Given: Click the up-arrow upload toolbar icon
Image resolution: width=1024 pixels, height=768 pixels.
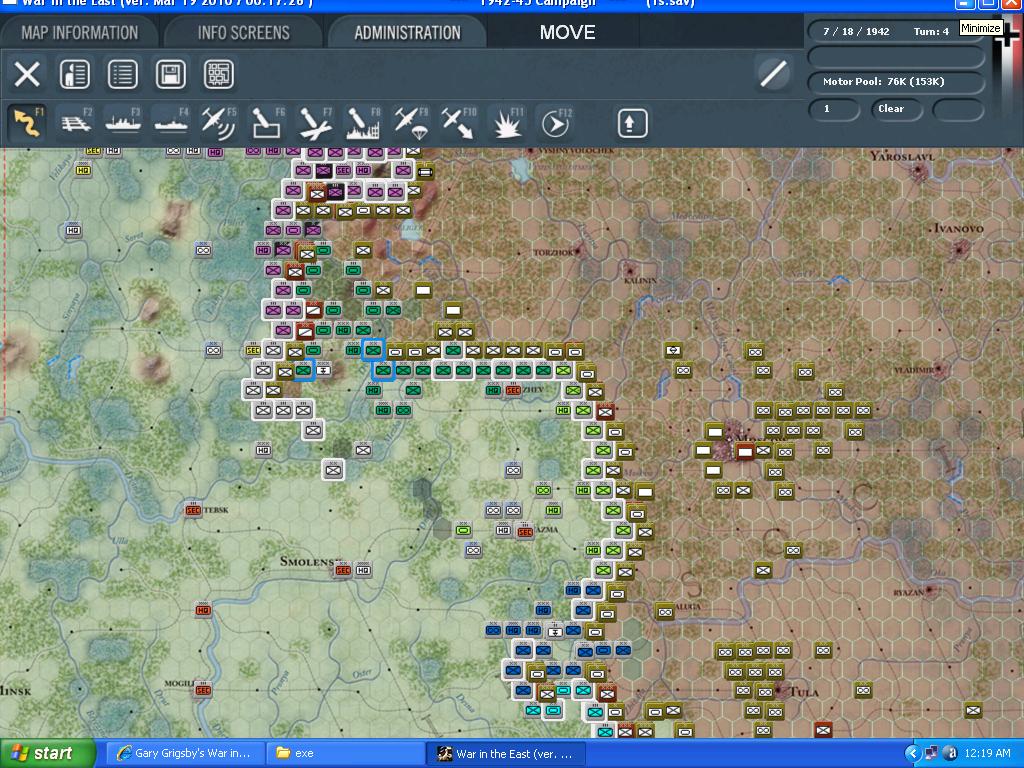Looking at the screenshot, I should click(x=632, y=123).
